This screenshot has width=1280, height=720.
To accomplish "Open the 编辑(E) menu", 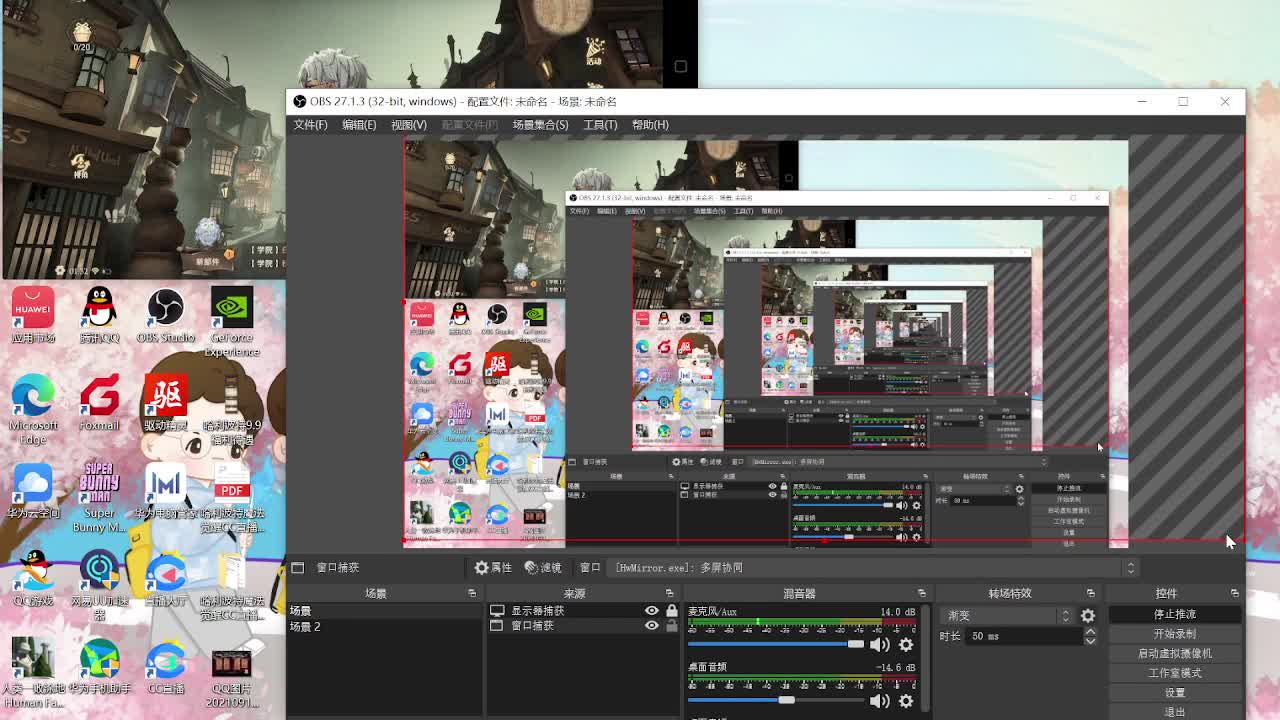I will [359, 125].
